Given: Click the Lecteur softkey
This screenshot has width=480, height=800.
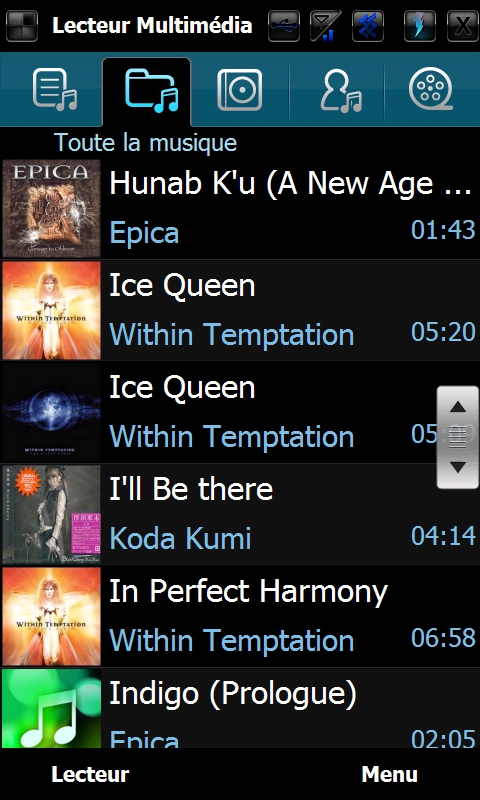Looking at the screenshot, I should pyautogui.click(x=90, y=774).
